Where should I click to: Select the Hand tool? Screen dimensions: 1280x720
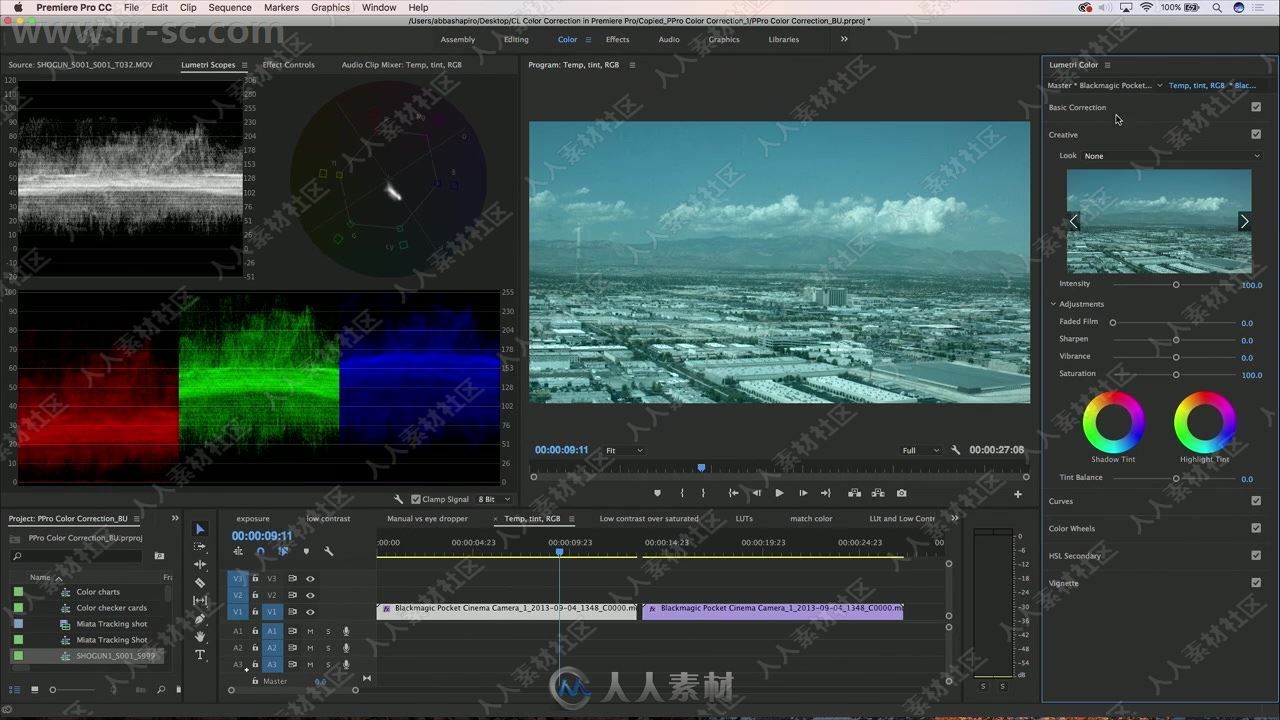pos(200,637)
